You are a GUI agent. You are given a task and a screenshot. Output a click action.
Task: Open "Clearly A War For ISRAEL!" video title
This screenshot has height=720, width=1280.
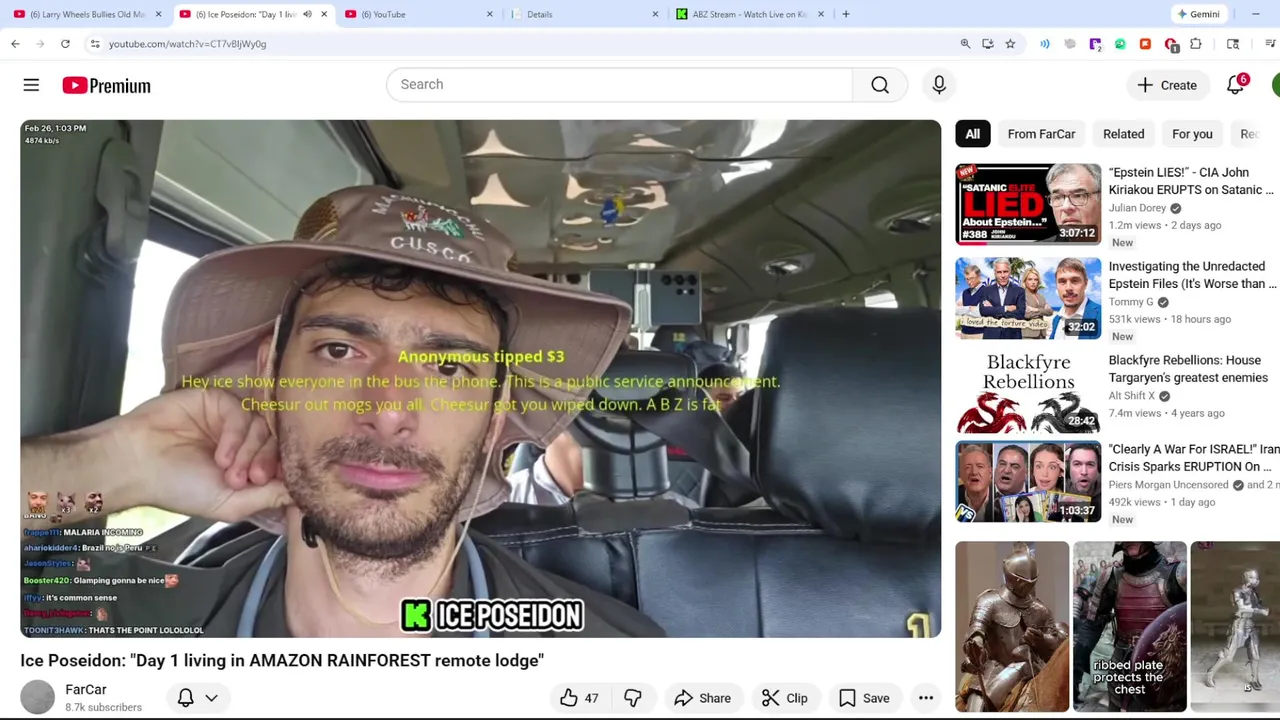pyautogui.click(x=1193, y=458)
